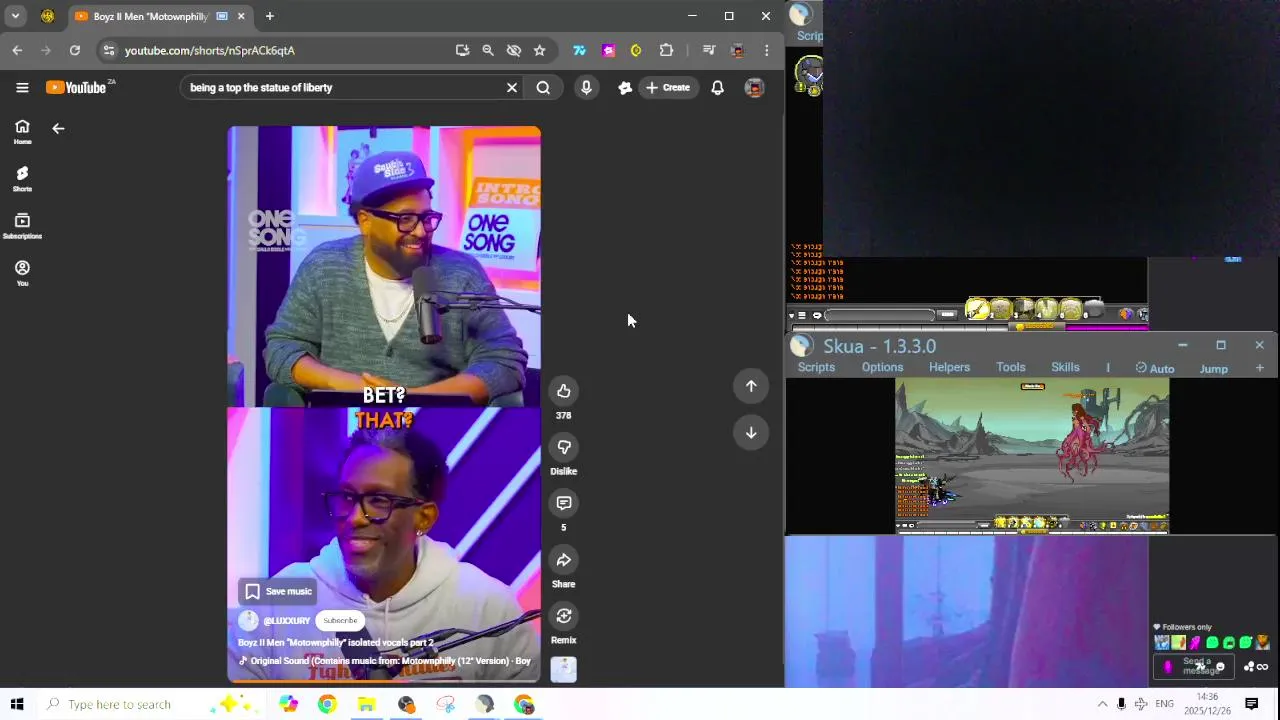Open Skills menu in Skua
1280x720 pixels.
point(1065,367)
